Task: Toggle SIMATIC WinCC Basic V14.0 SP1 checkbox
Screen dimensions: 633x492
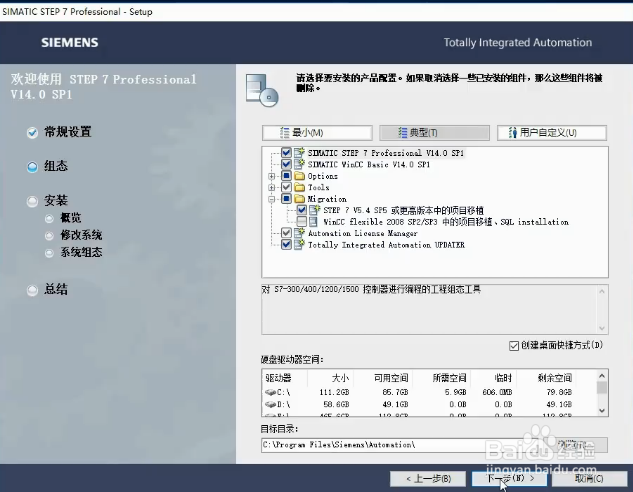Action: pyautogui.click(x=286, y=164)
